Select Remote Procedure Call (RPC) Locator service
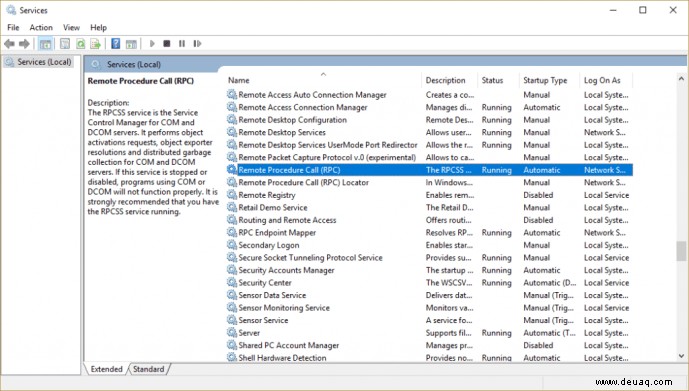689x391 pixels. (x=303, y=182)
